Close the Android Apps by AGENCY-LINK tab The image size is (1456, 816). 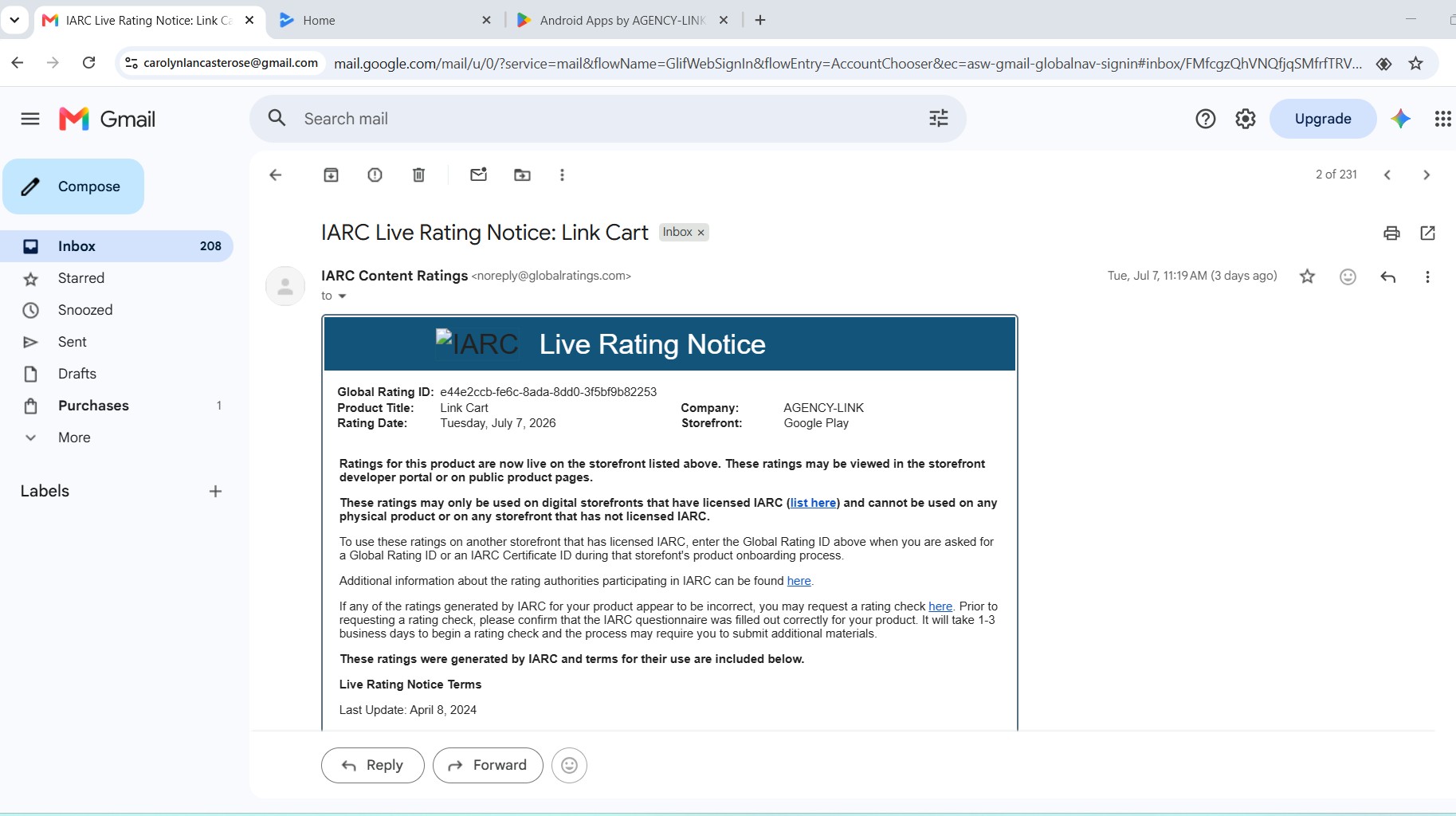724,20
